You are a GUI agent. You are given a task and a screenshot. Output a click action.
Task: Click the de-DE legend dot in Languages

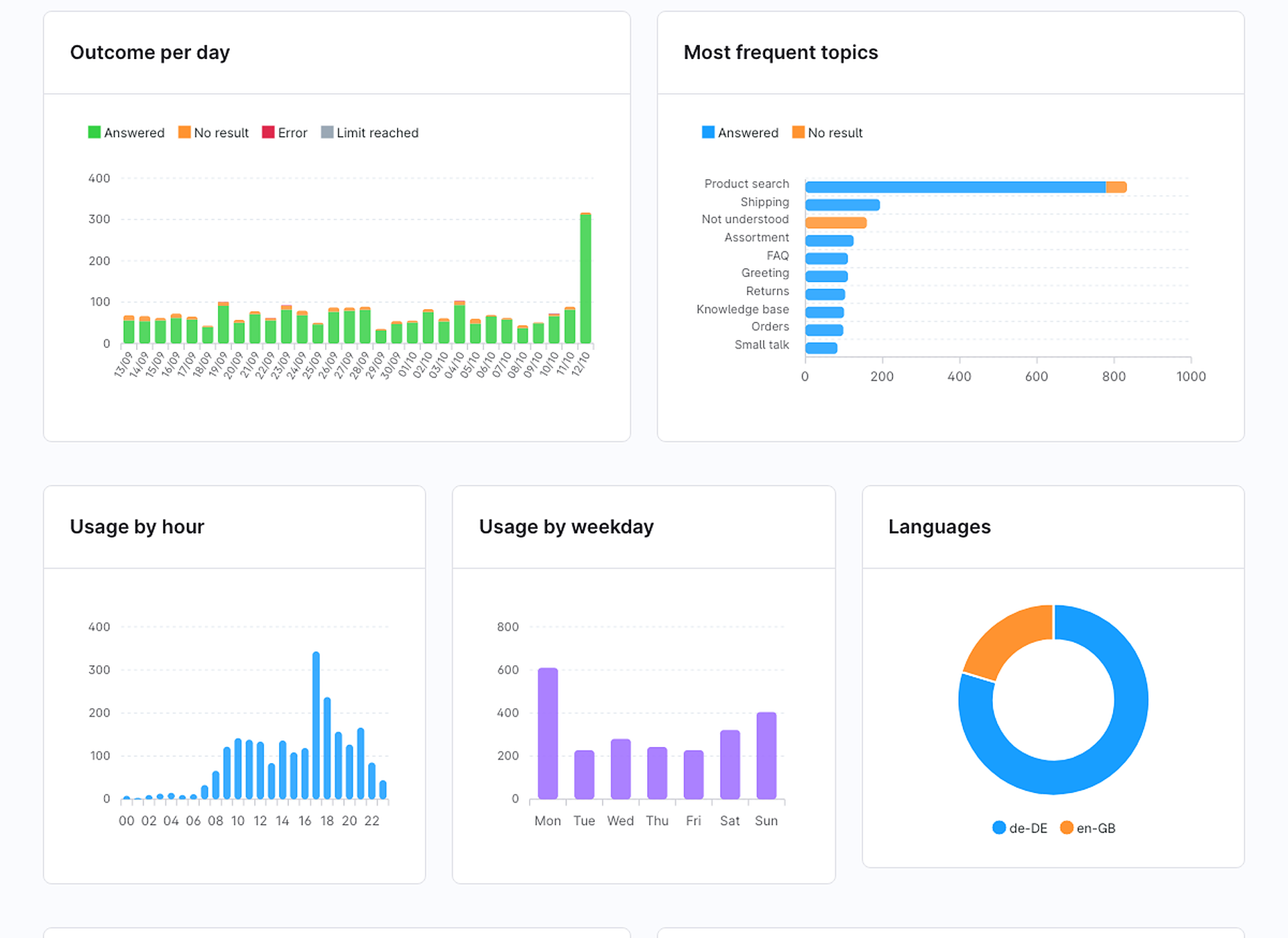[999, 827]
